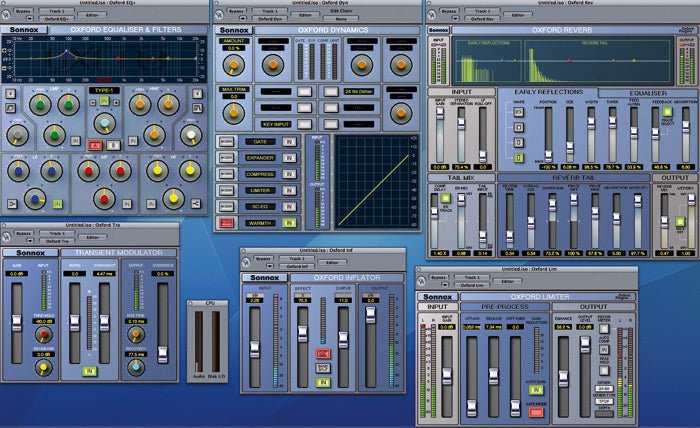
Task: Click the high filter slope icon in Oxford EQ
Action: (198, 108)
